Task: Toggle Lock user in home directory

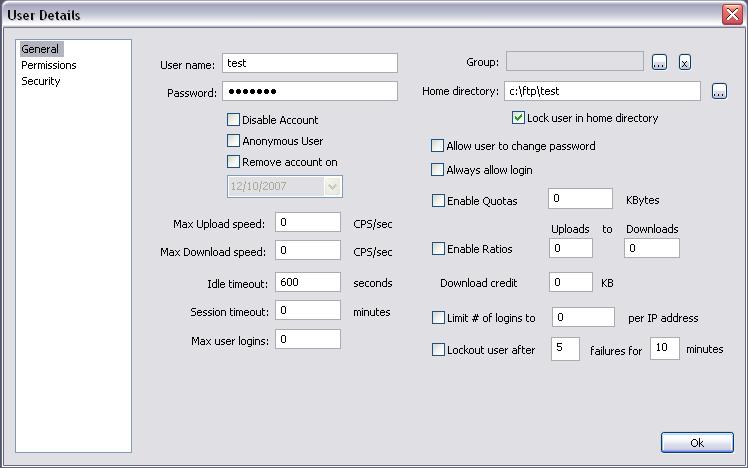Action: (518, 118)
